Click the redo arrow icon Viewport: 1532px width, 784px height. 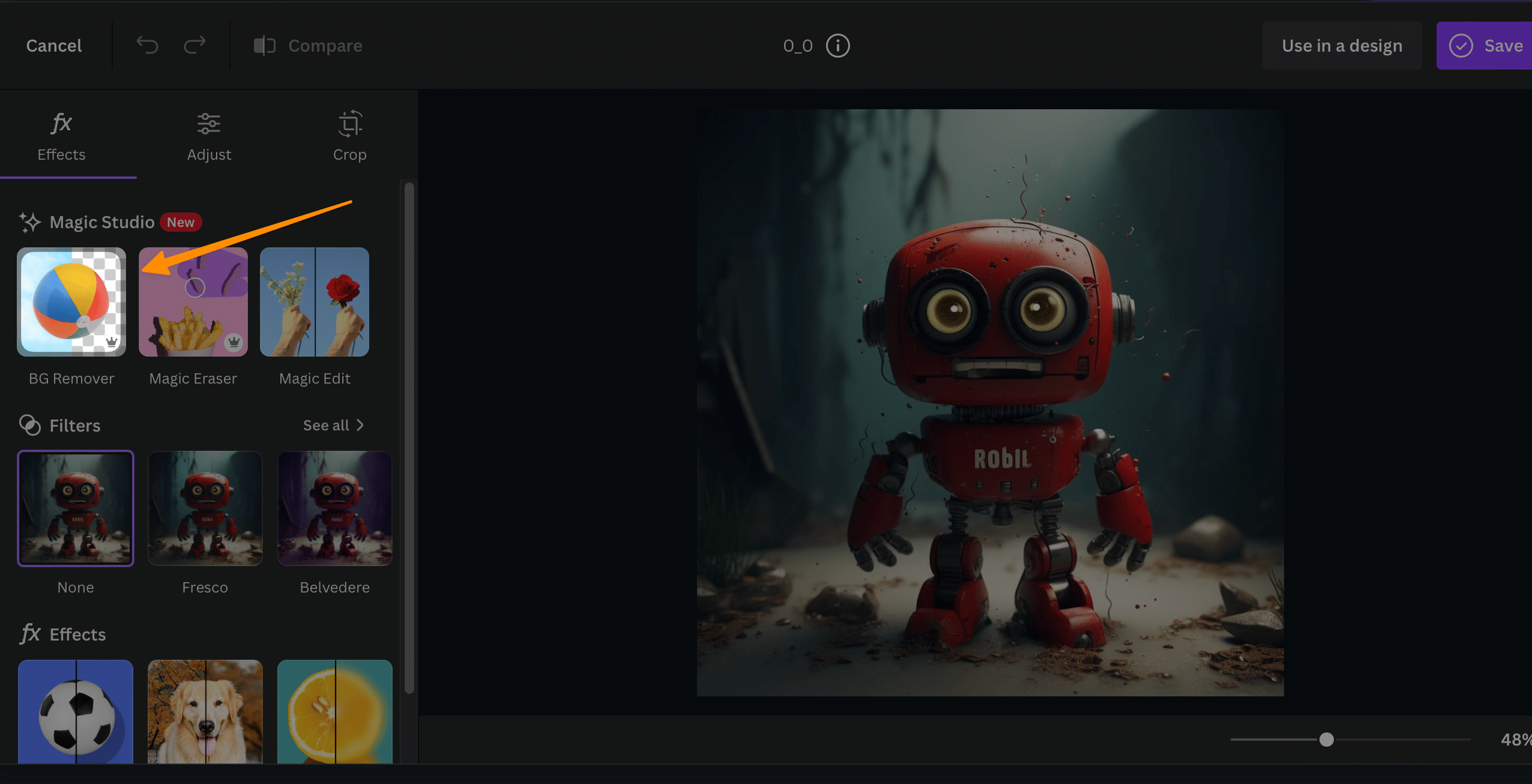tap(195, 45)
